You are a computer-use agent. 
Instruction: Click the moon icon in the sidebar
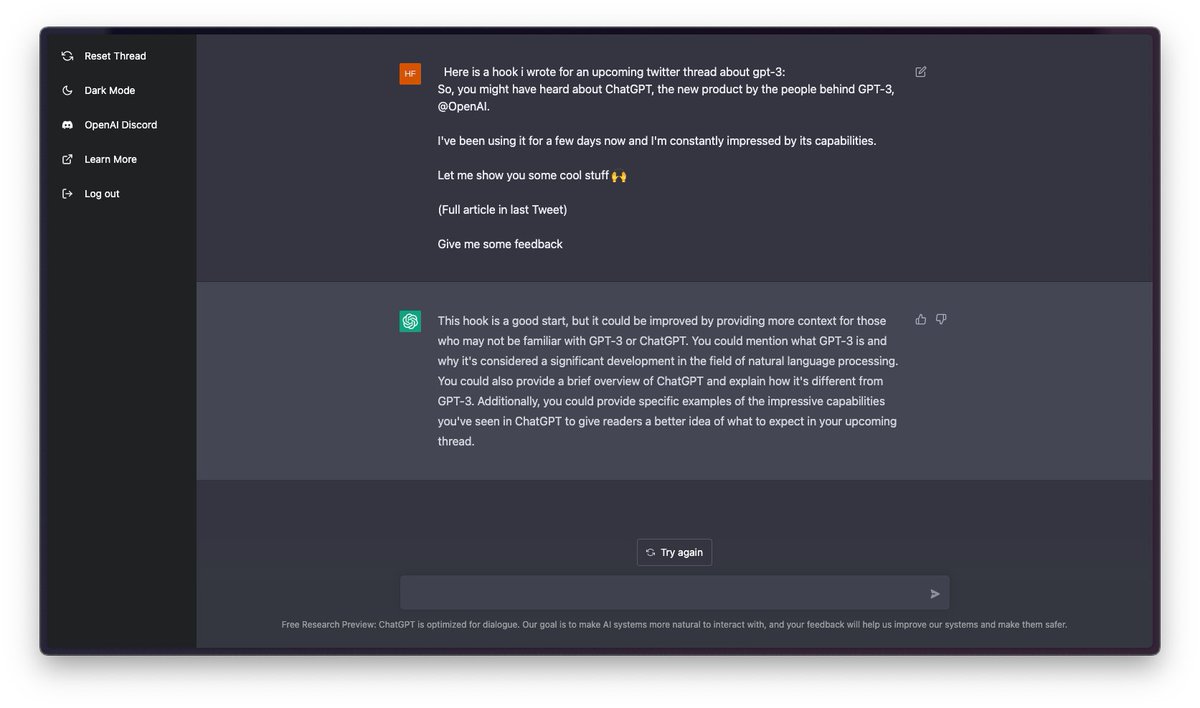67,91
